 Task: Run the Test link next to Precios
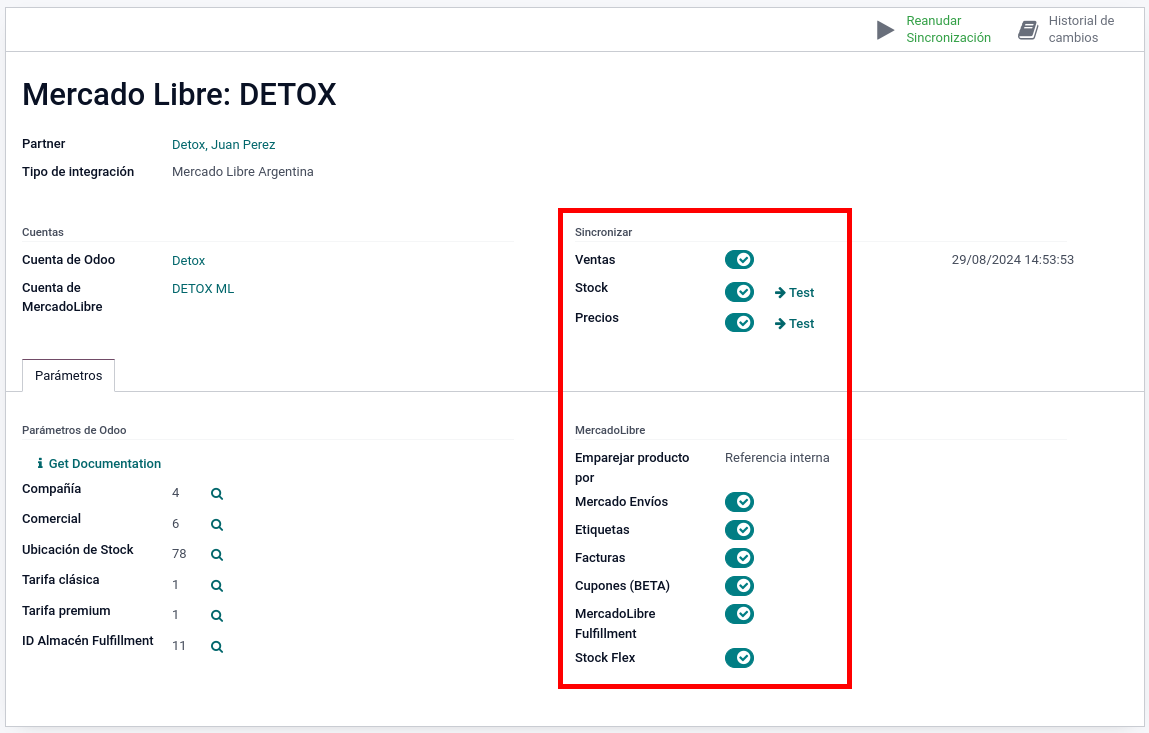794,323
